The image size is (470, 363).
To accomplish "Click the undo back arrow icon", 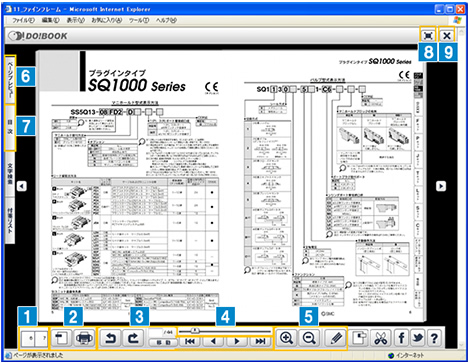I will tap(110, 338).
